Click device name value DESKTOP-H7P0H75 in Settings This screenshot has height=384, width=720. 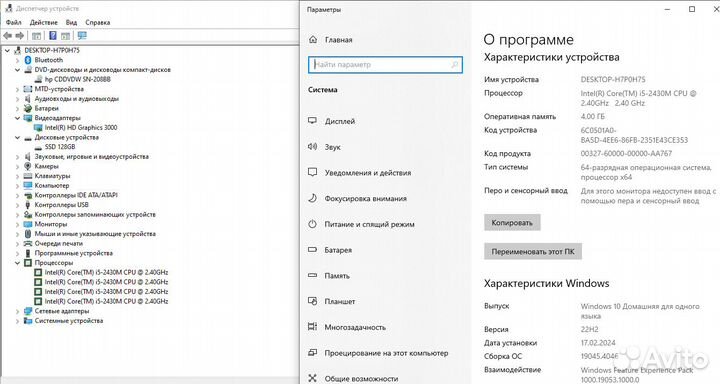613,79
